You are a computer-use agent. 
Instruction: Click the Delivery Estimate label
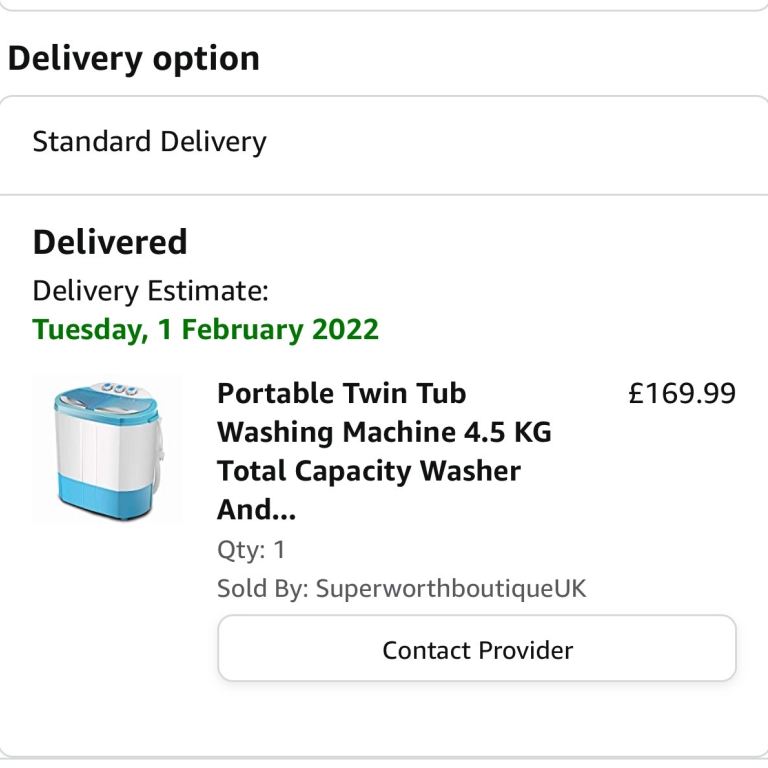point(150,291)
